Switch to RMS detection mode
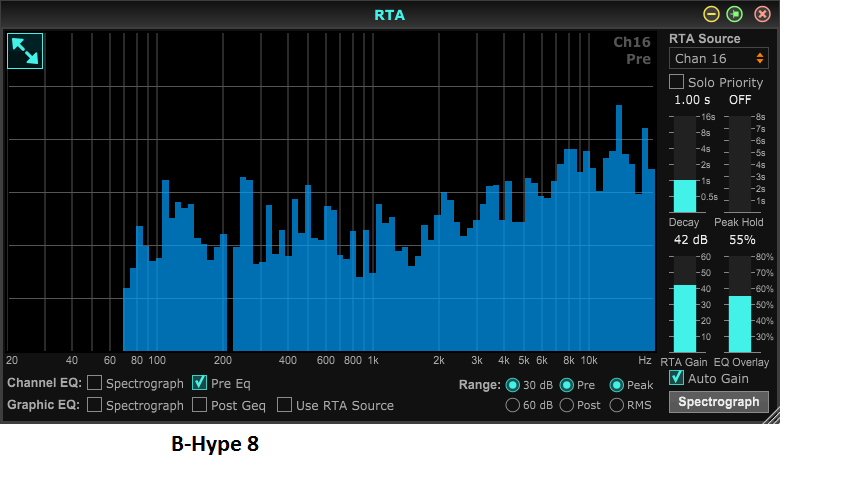Viewport: 846px width, 487px height. [x=617, y=405]
